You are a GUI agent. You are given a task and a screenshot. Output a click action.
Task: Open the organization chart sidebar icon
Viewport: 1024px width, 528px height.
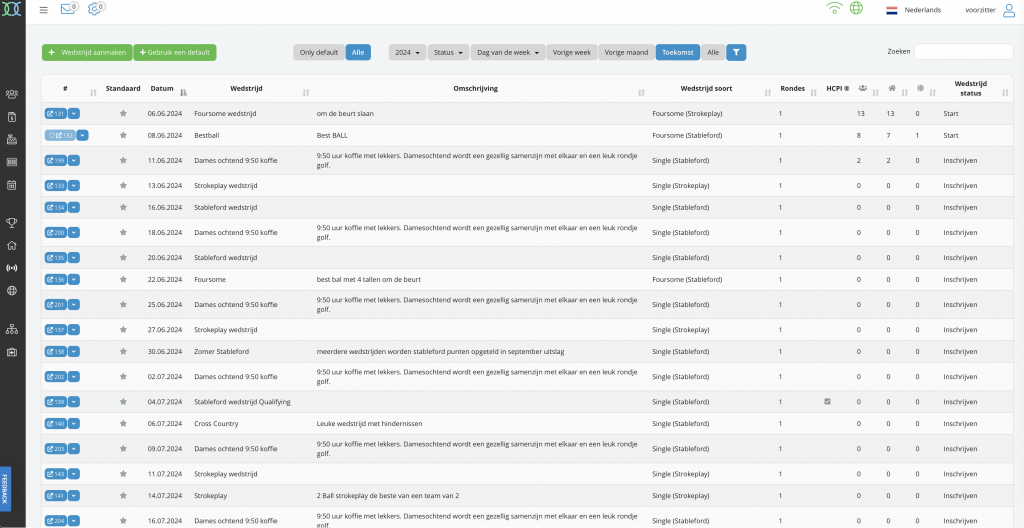tap(12, 328)
